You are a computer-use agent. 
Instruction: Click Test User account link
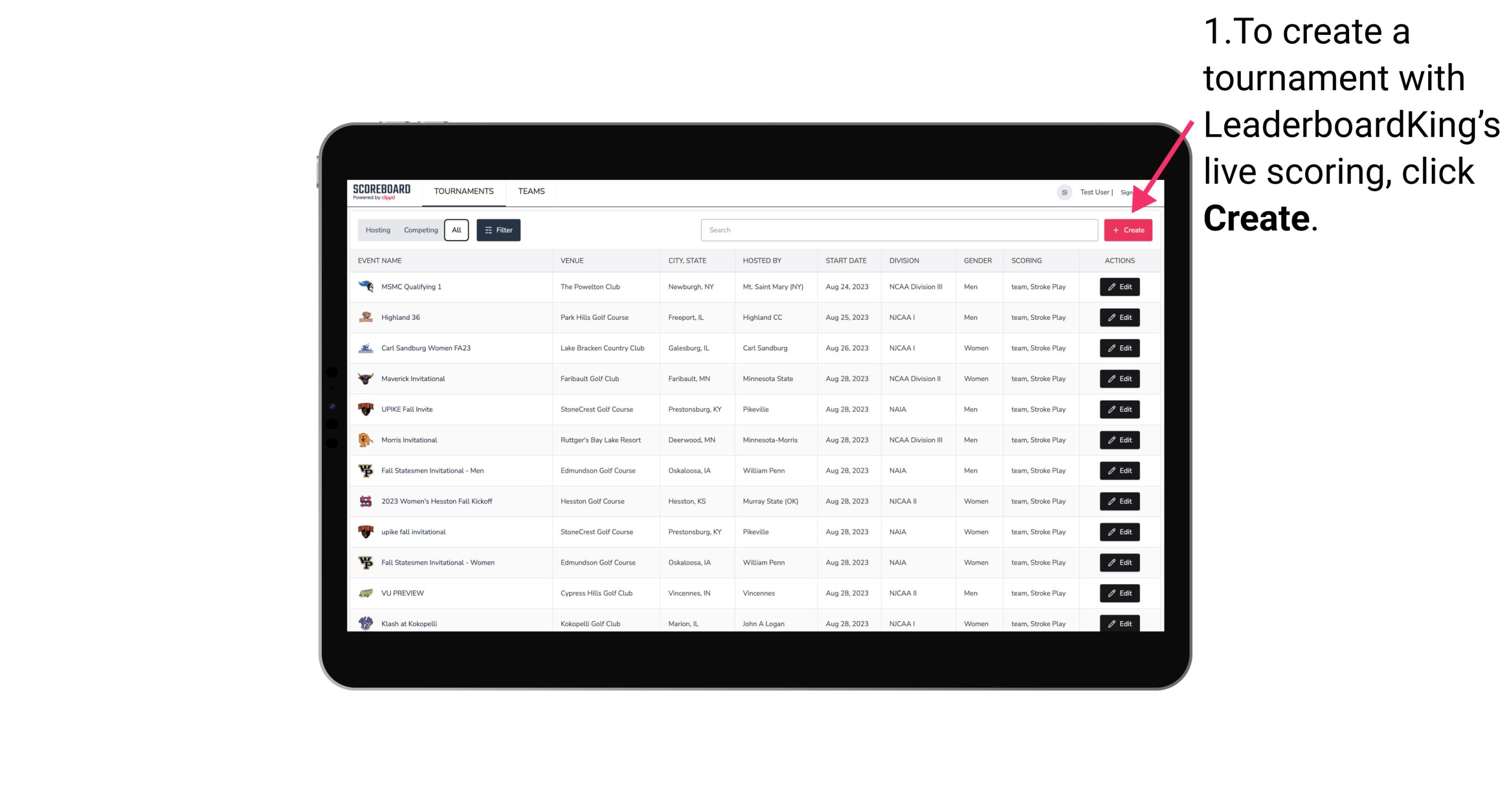(x=1094, y=192)
